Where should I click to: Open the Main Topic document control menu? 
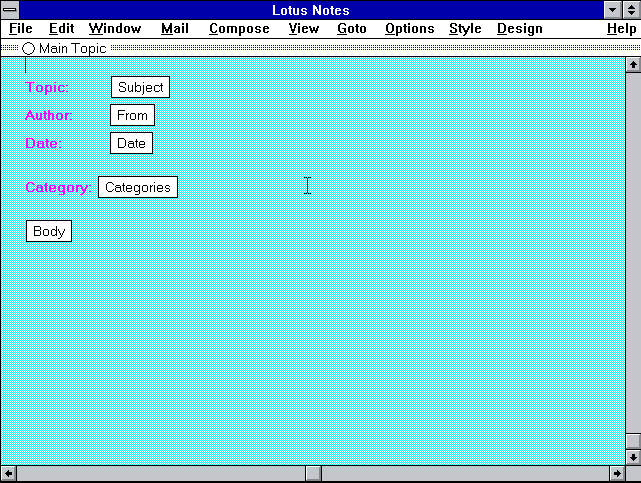click(x=10, y=48)
